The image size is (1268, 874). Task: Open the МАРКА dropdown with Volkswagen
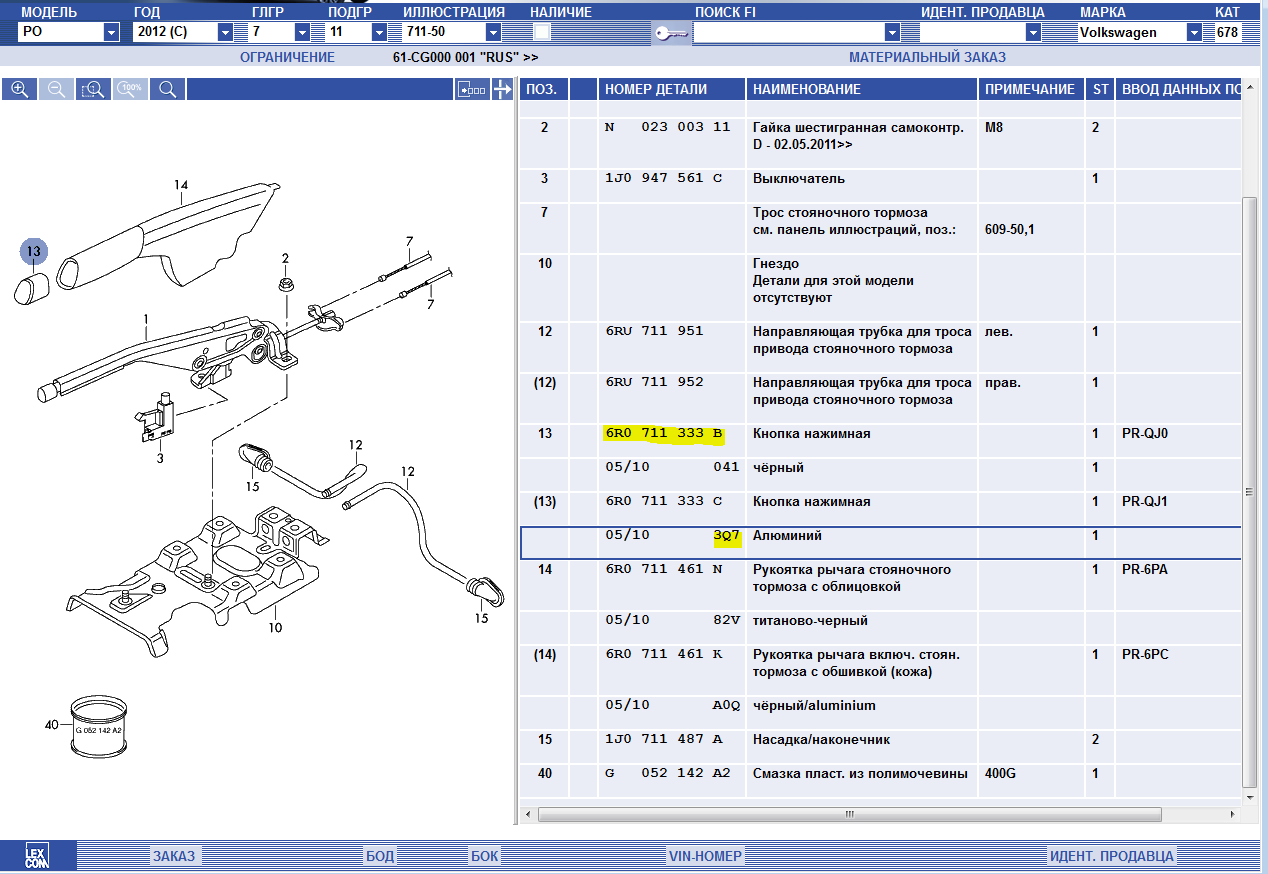(1194, 32)
